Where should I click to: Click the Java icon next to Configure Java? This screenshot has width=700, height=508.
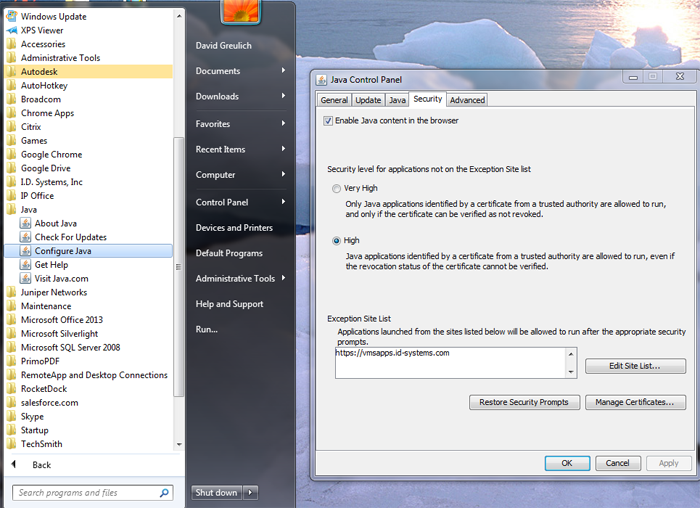pyautogui.click(x=25, y=251)
